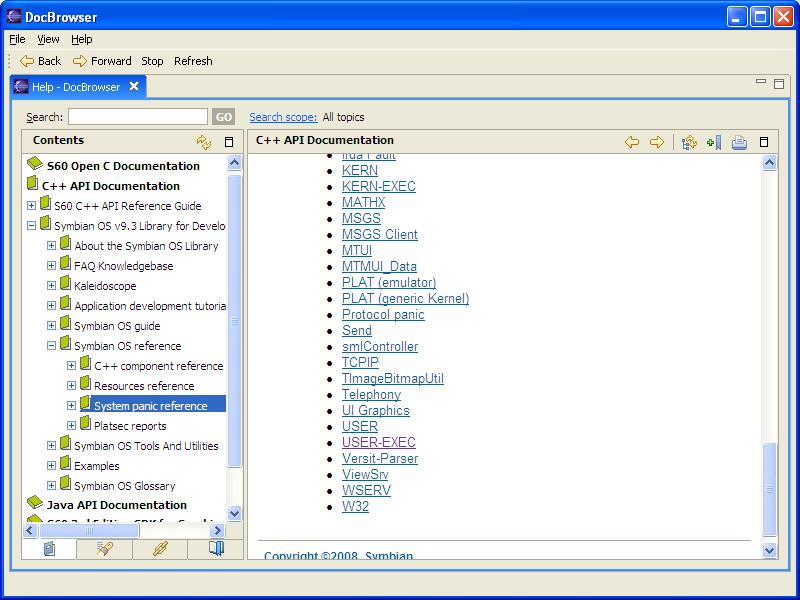800x600 pixels.
Task: Open the File menu
Action: [17, 39]
